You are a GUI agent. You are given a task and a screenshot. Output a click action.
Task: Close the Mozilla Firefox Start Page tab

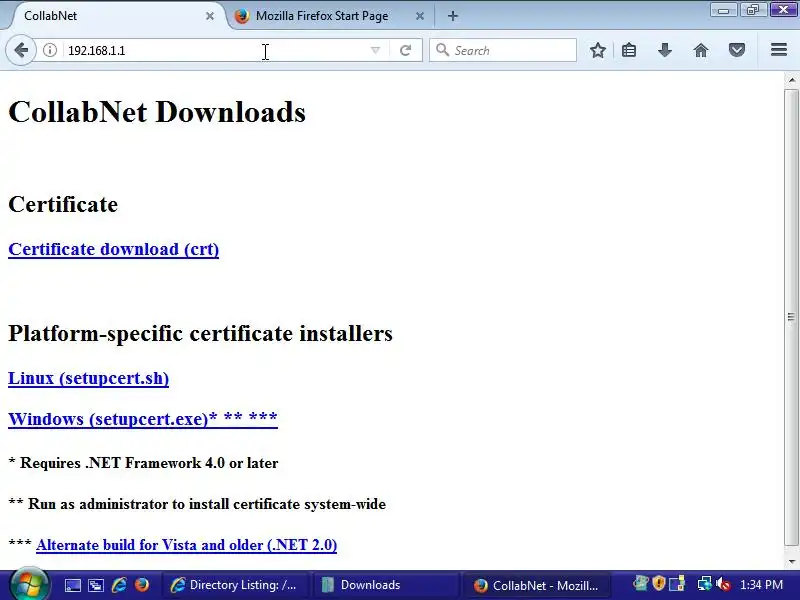pyautogui.click(x=420, y=16)
